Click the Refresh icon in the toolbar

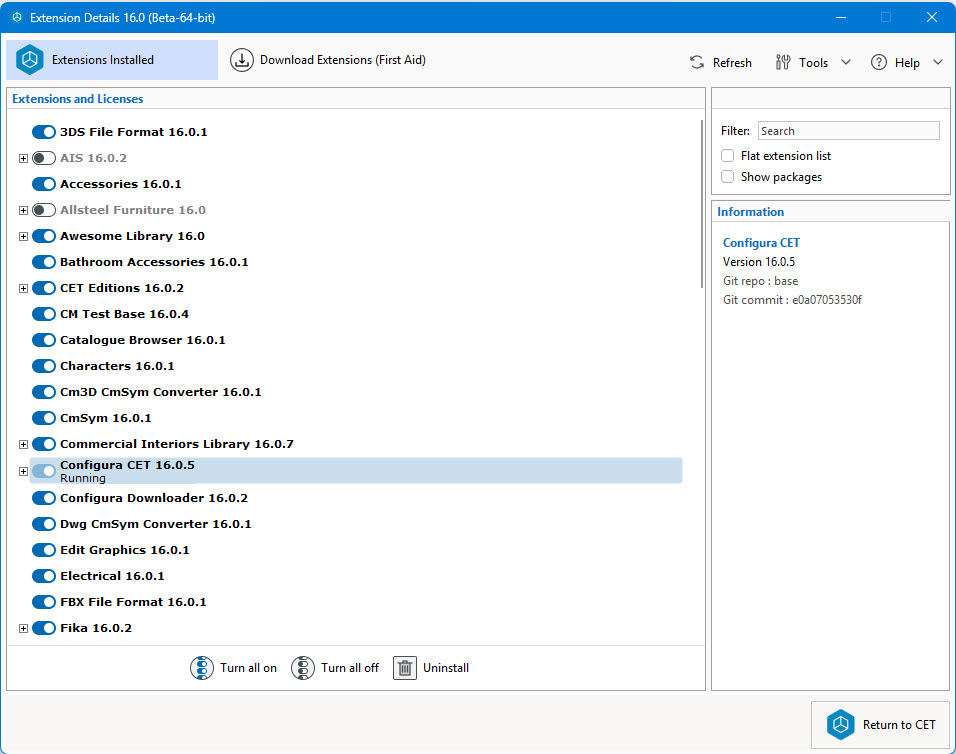pyautogui.click(x=697, y=62)
